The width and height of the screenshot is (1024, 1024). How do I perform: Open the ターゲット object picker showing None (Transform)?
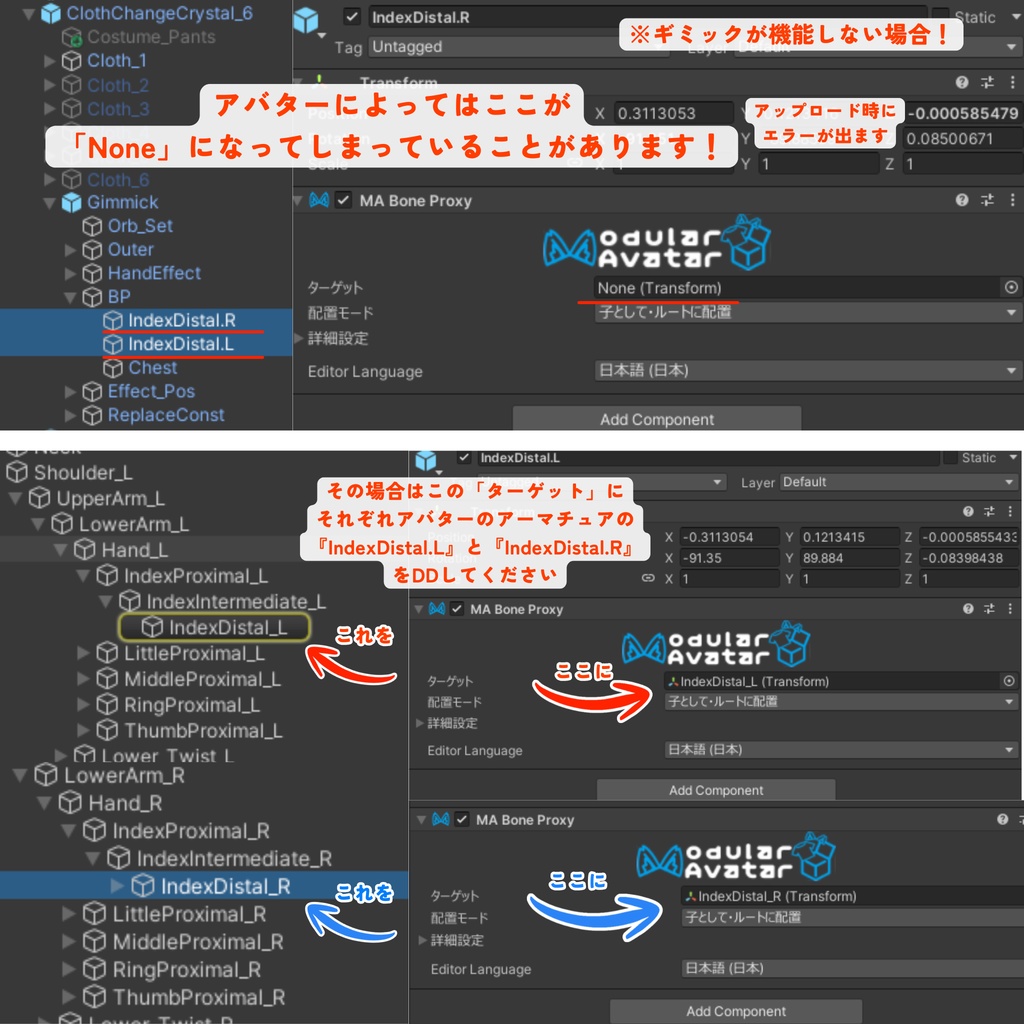point(1011,287)
